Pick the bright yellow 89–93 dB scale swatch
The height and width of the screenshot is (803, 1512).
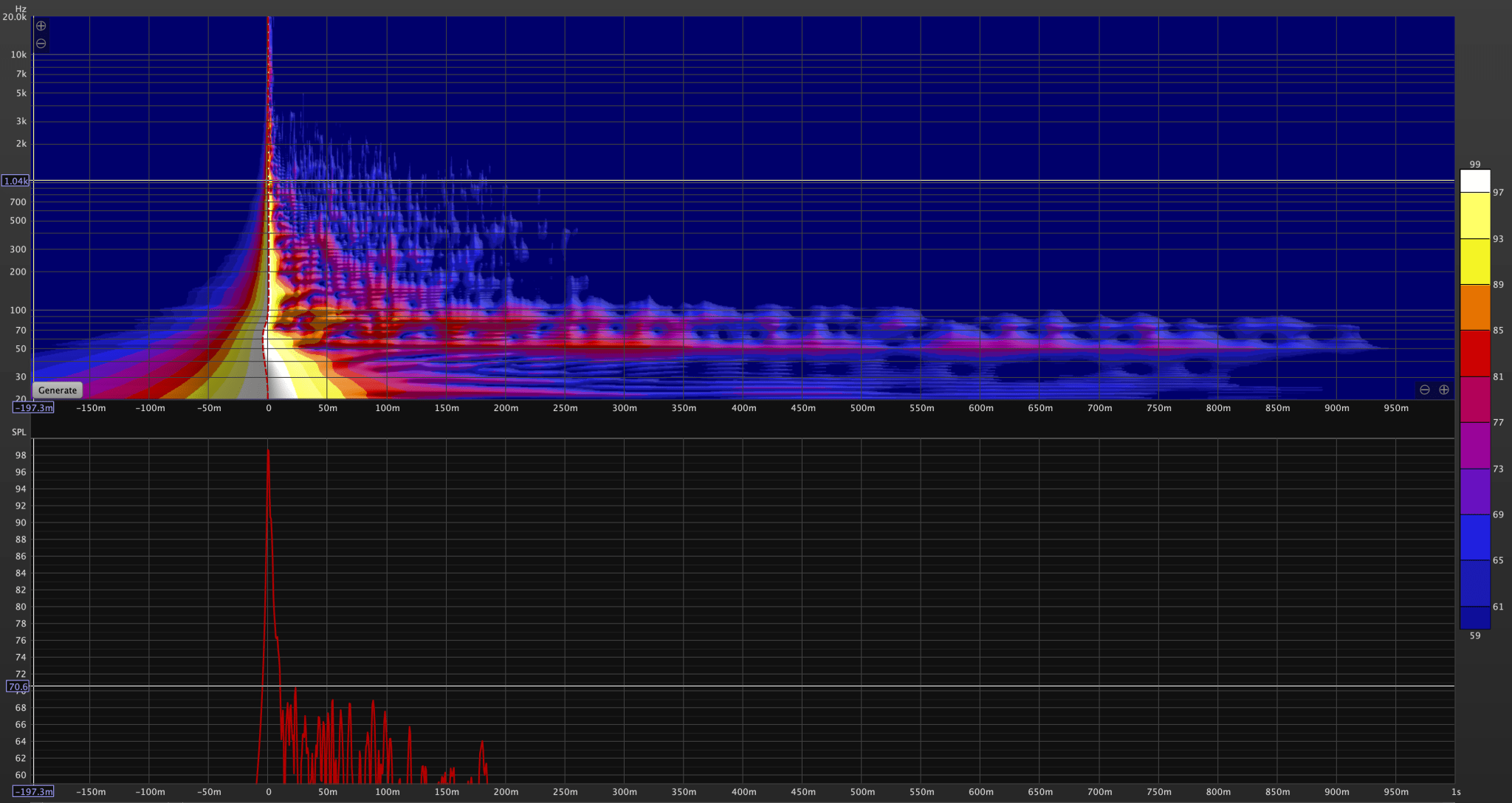point(1475,261)
